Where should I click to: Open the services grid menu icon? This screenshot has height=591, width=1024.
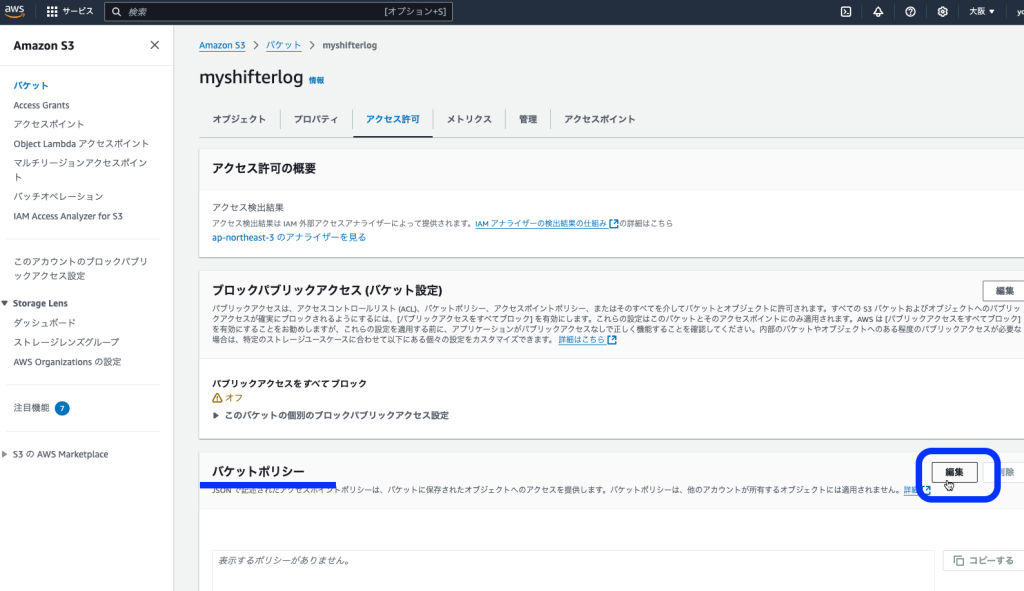coord(52,12)
